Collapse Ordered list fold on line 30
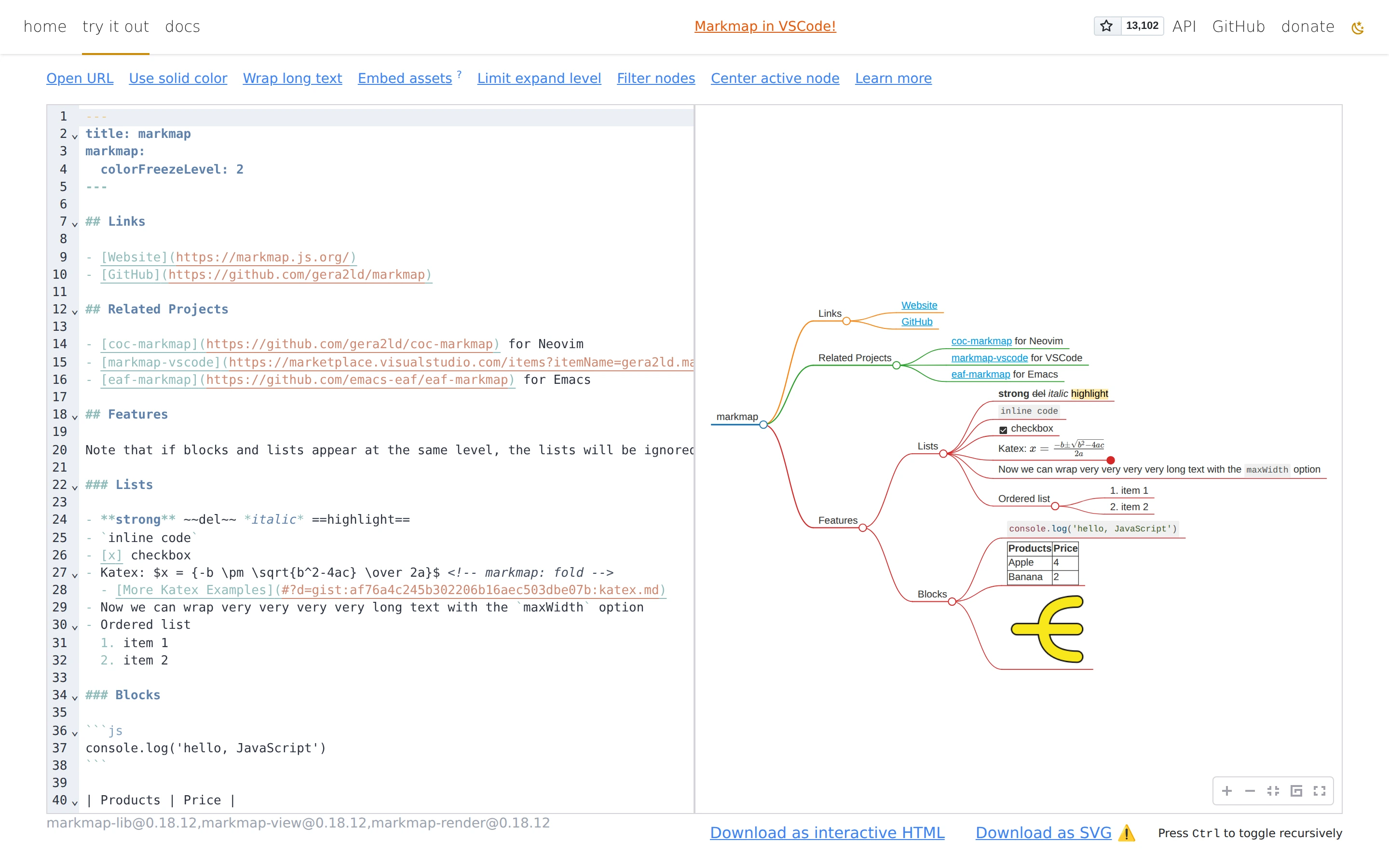1389x868 pixels. (x=75, y=627)
